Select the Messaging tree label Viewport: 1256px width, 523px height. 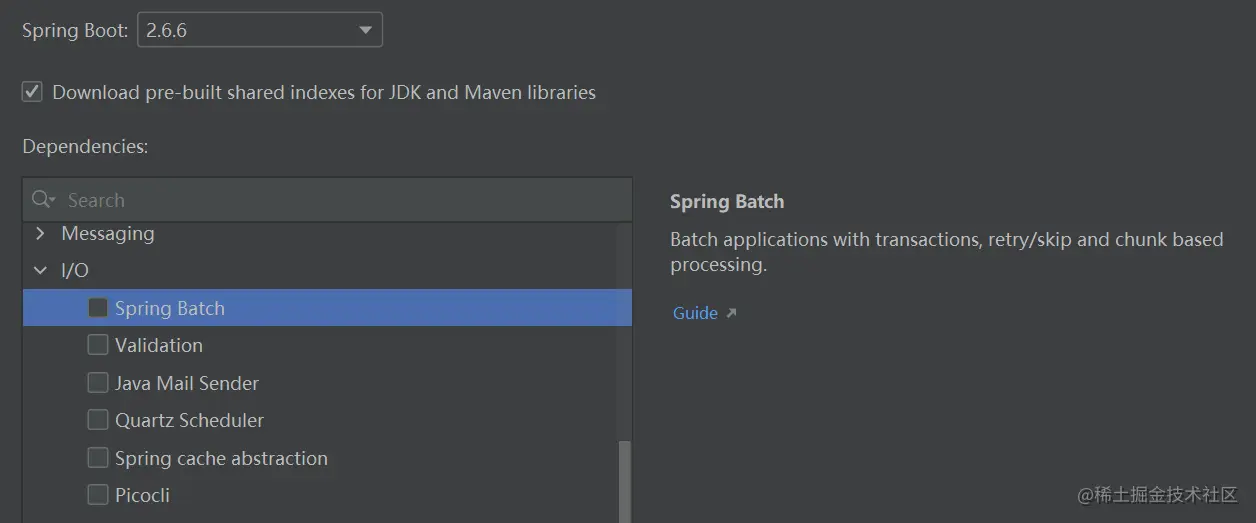[108, 234]
